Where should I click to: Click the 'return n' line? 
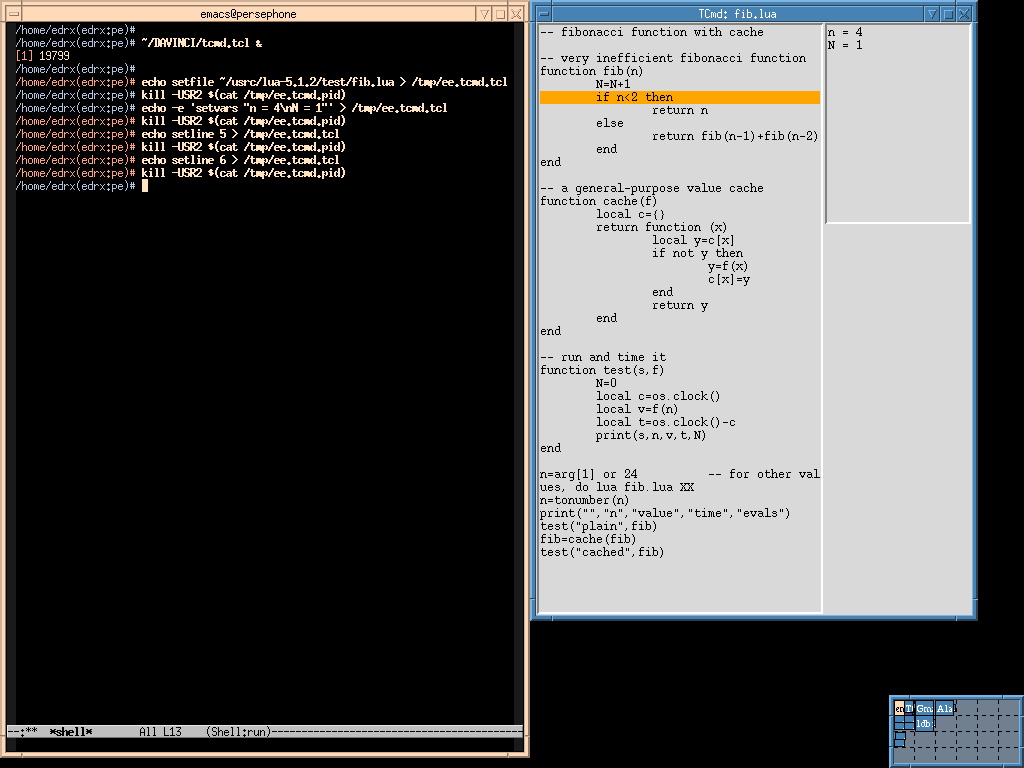click(x=680, y=110)
